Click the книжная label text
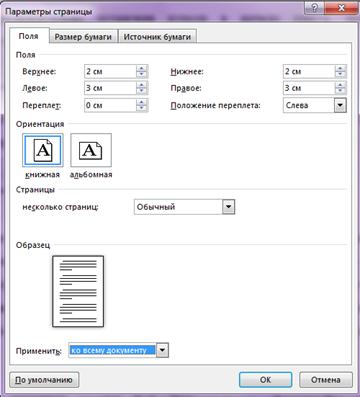Image resolution: width=360 pixels, height=397 pixels. (43, 175)
